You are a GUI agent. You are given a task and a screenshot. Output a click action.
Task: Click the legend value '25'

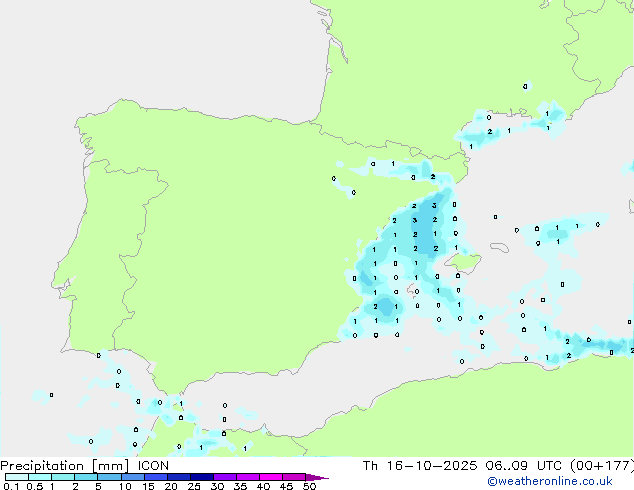point(194,486)
